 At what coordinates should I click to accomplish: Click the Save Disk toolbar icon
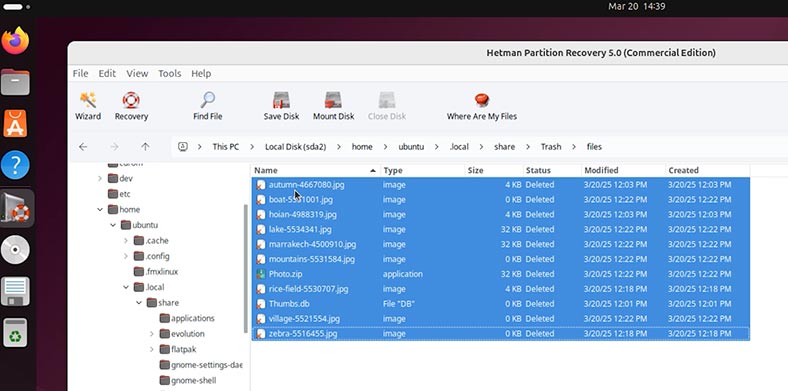[x=281, y=100]
